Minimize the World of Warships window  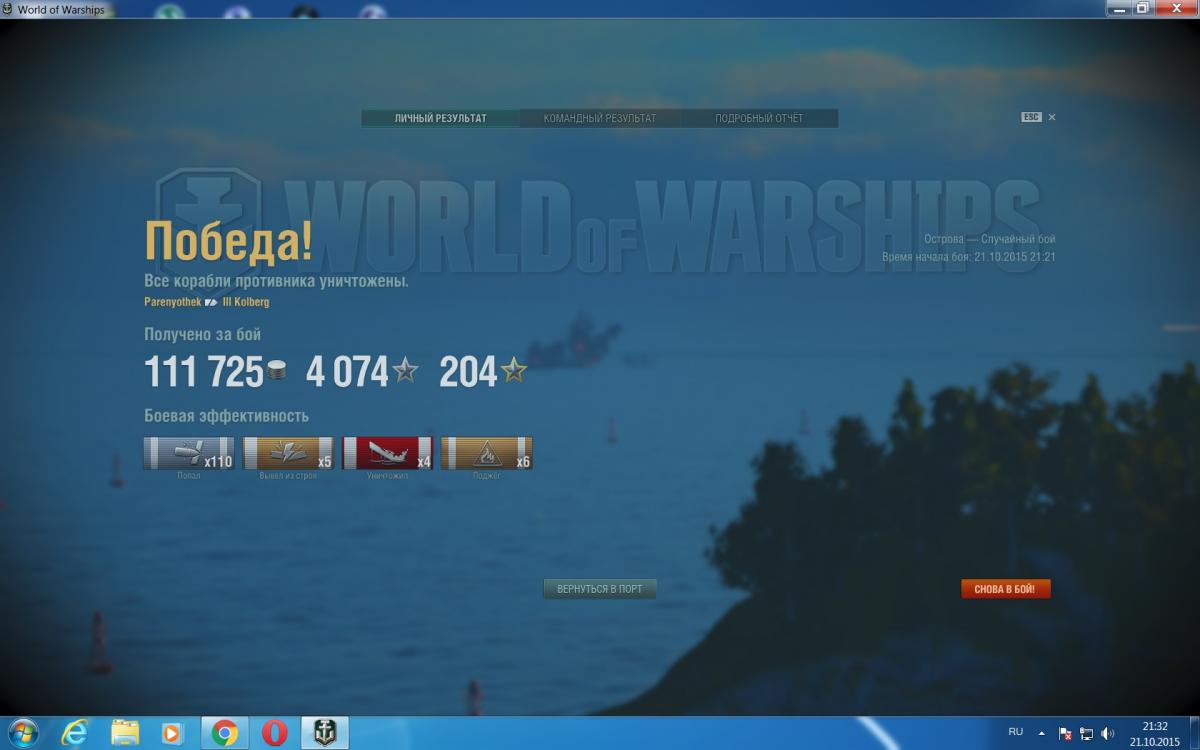tap(1119, 8)
